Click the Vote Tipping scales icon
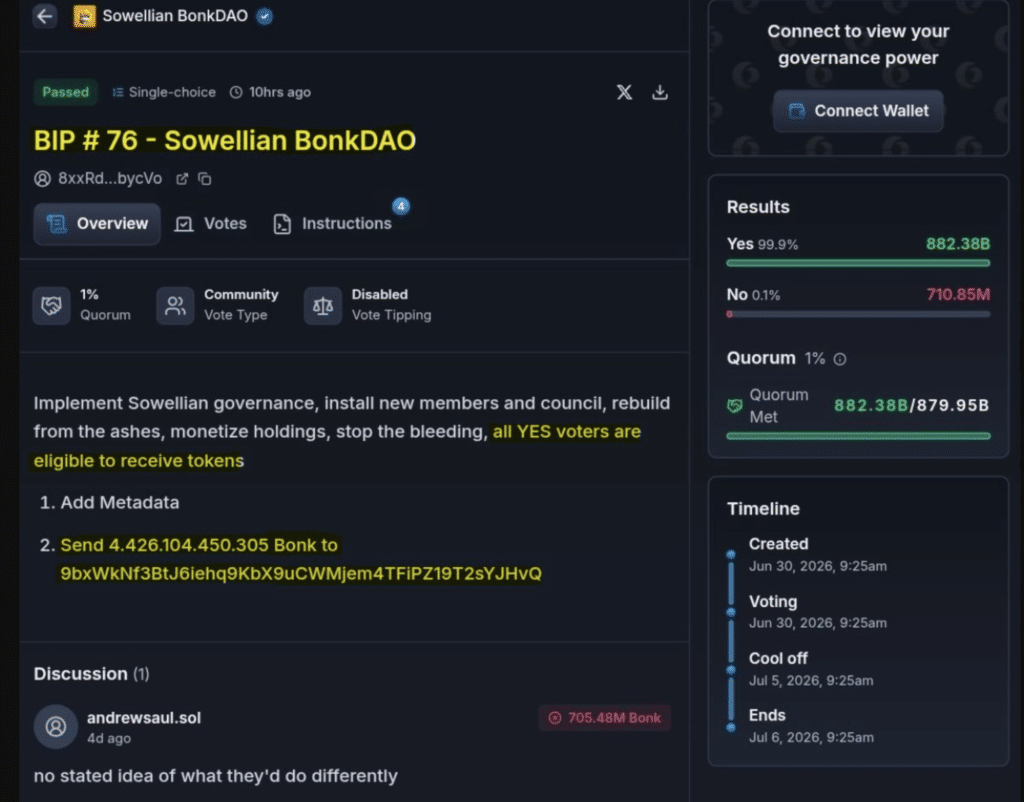The width and height of the screenshot is (1024, 802). 323,305
